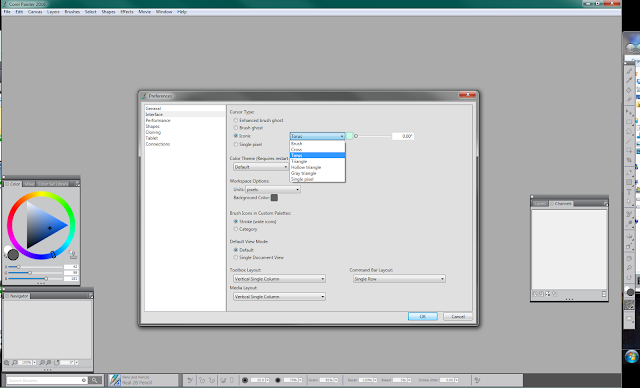Switch to the Mixer tab
The image size is (640, 388).
pyautogui.click(x=29, y=184)
